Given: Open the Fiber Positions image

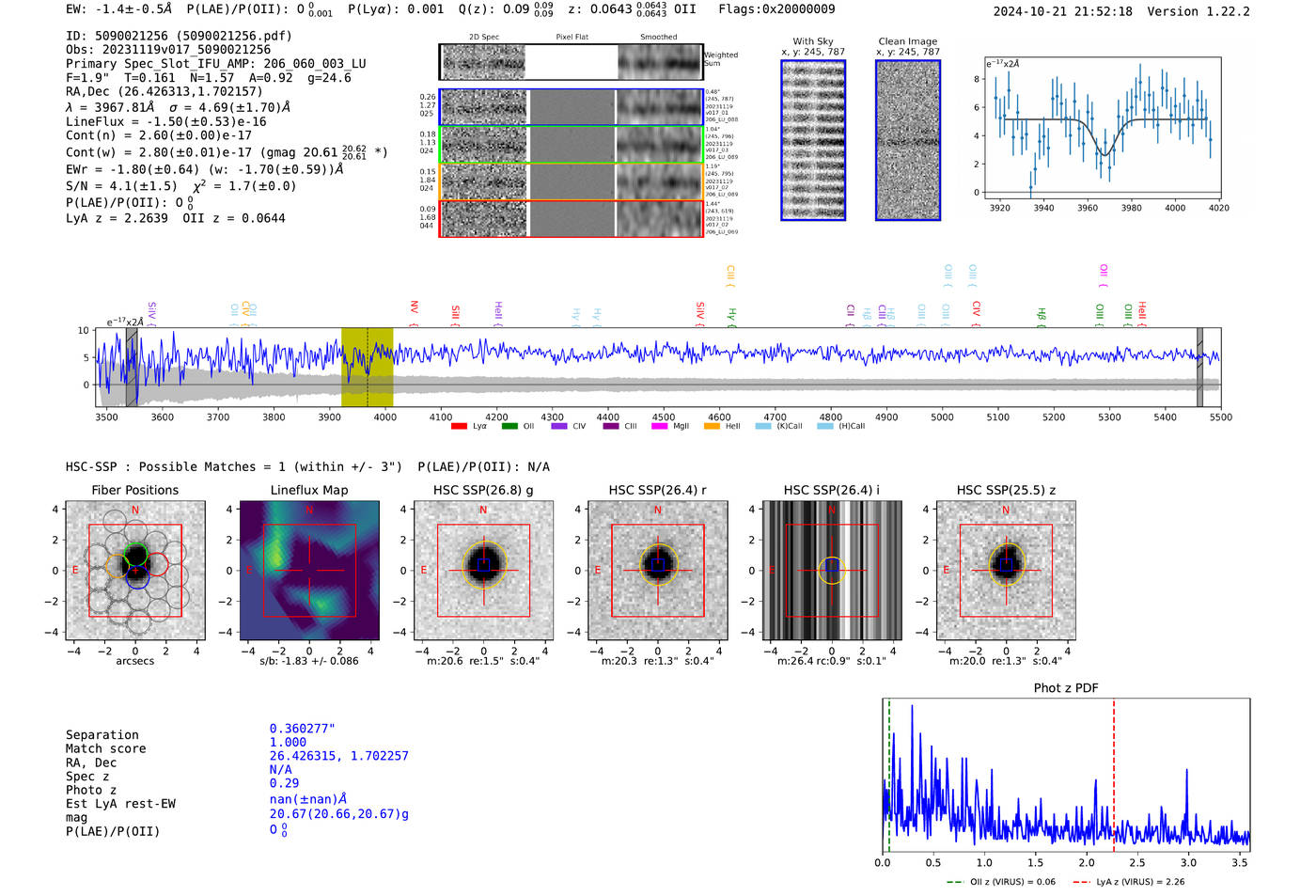Looking at the screenshot, I should click(x=135, y=571).
